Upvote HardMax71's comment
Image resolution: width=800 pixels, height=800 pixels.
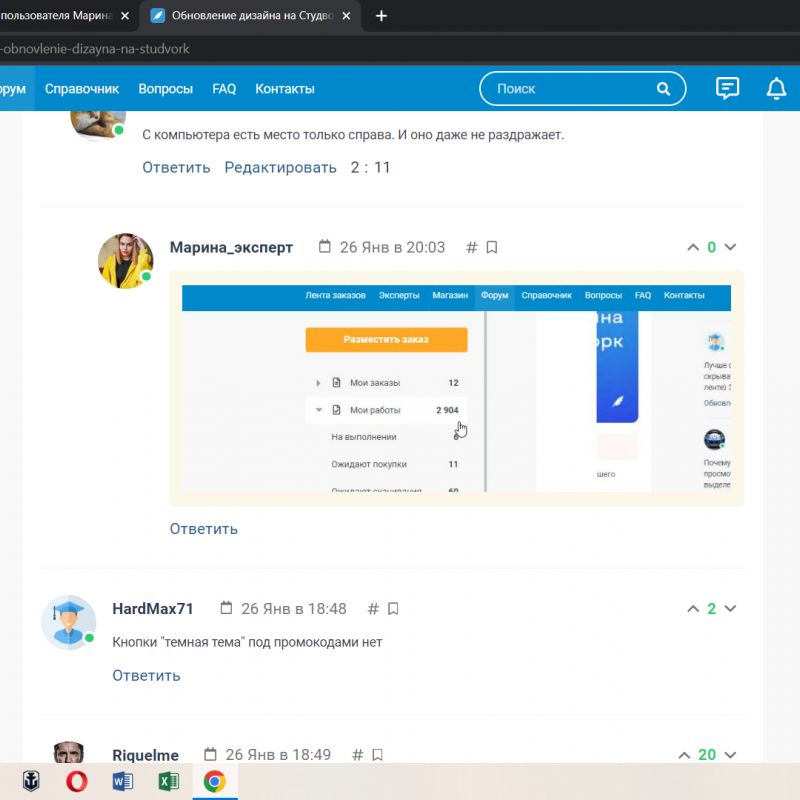tap(693, 609)
